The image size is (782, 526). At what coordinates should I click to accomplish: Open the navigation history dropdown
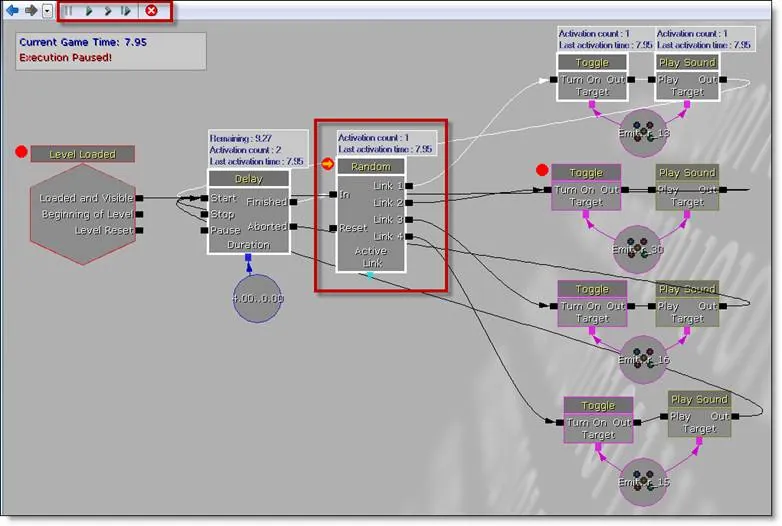(47, 11)
